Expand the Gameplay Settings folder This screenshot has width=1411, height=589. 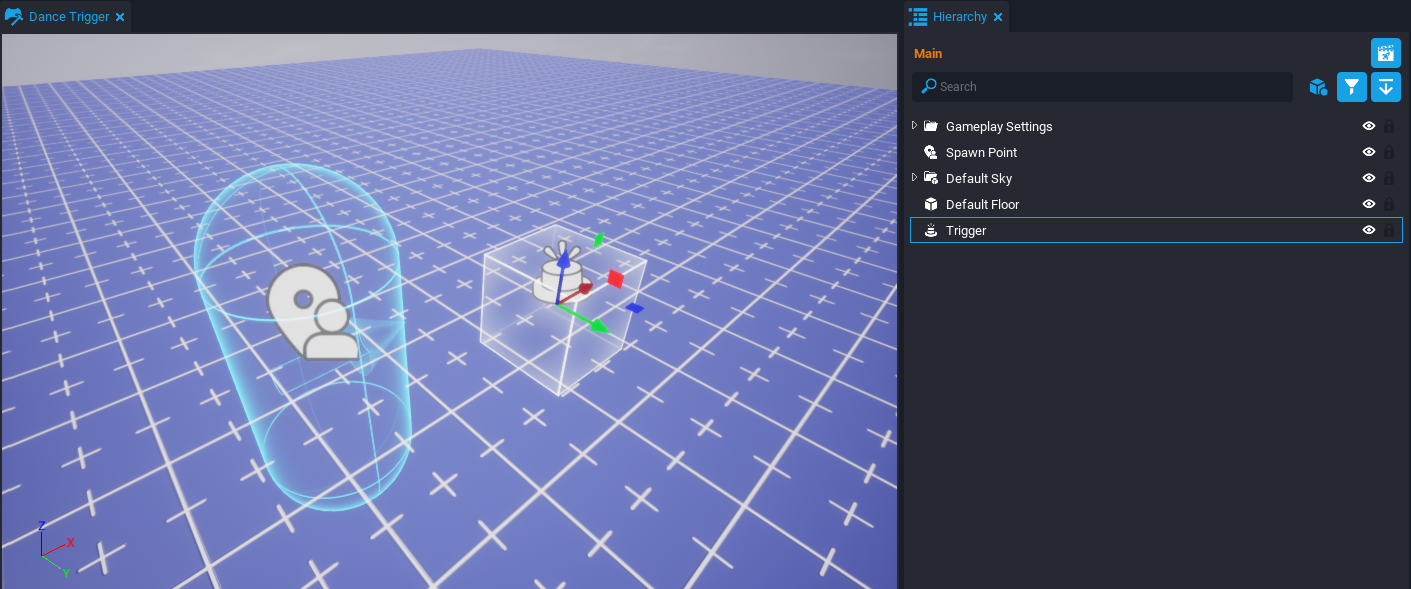click(x=914, y=126)
